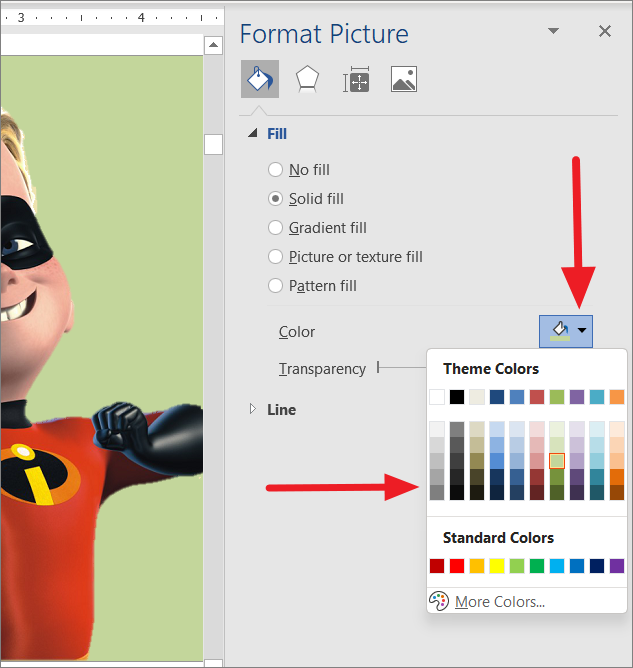The height and width of the screenshot is (668, 633).
Task: Pick the orange theme color in top row
Action: tap(617, 397)
